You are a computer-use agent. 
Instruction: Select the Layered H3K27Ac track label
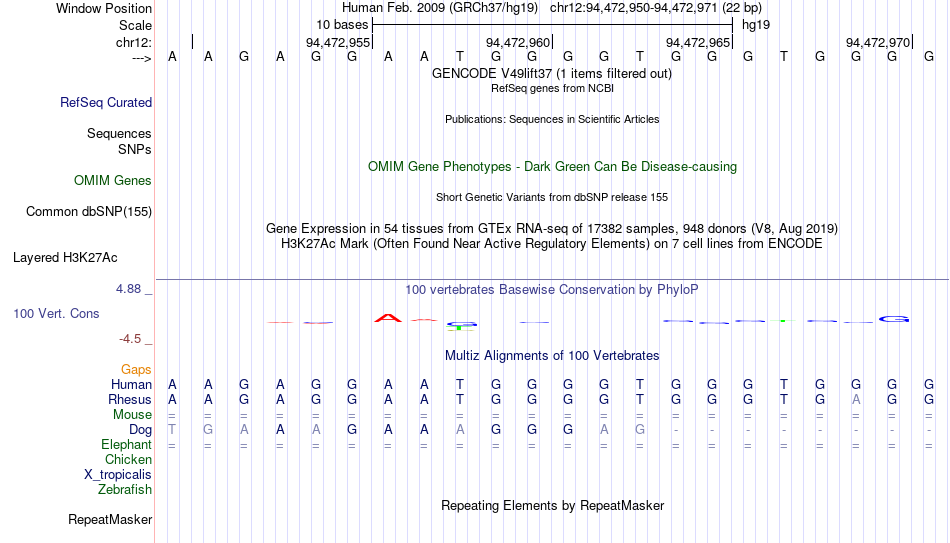[65, 258]
